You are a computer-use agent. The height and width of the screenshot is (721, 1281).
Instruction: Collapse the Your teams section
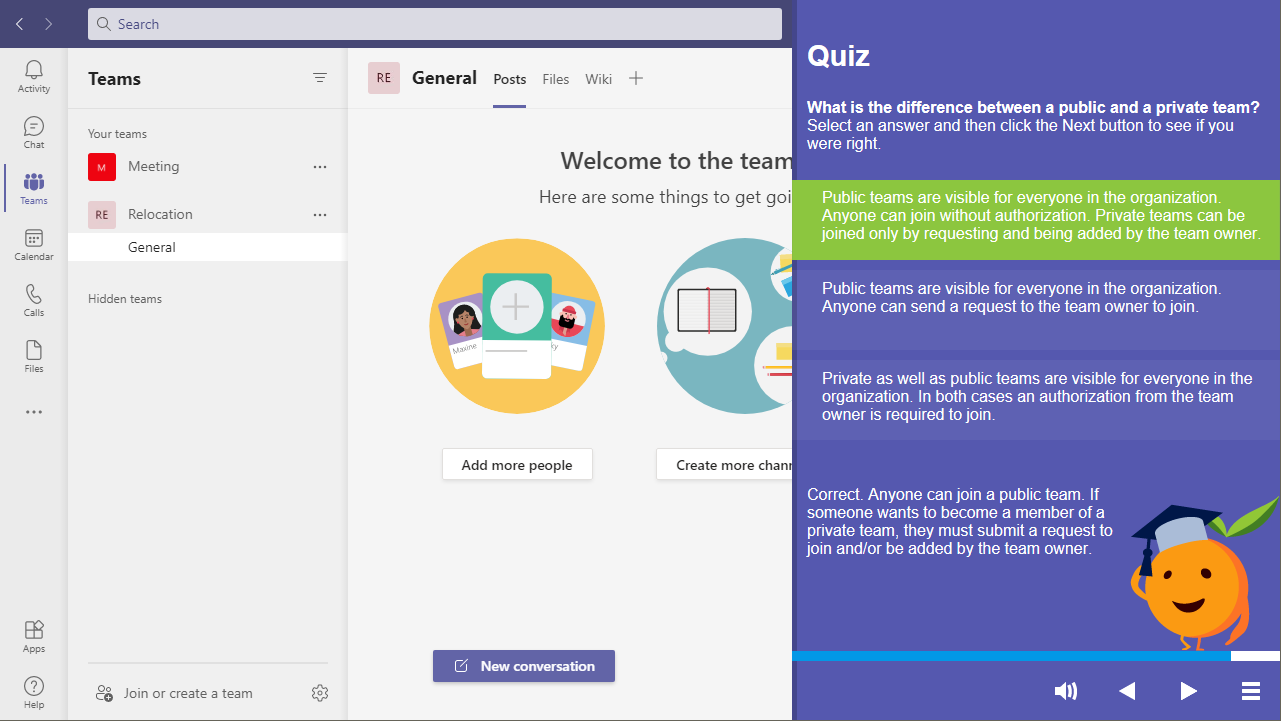click(117, 134)
